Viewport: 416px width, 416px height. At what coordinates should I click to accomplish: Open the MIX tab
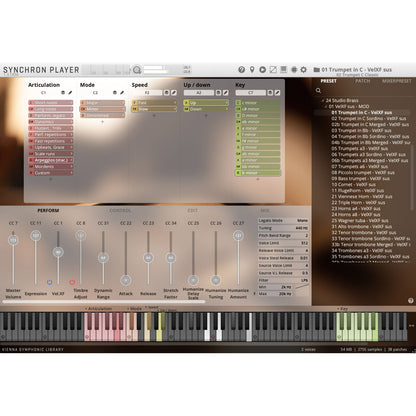coord(265,211)
